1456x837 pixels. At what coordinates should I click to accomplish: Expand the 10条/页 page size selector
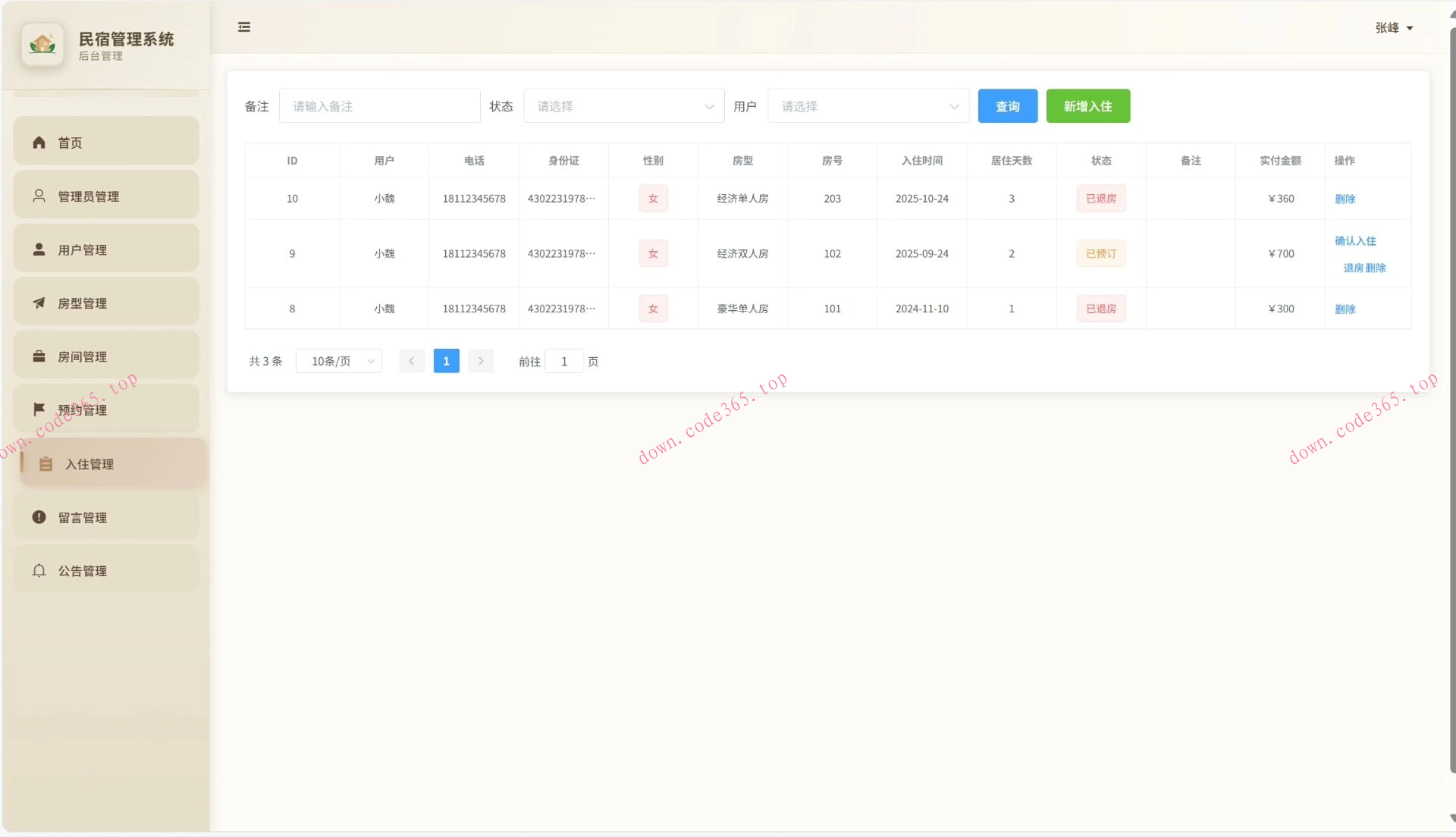(x=339, y=362)
